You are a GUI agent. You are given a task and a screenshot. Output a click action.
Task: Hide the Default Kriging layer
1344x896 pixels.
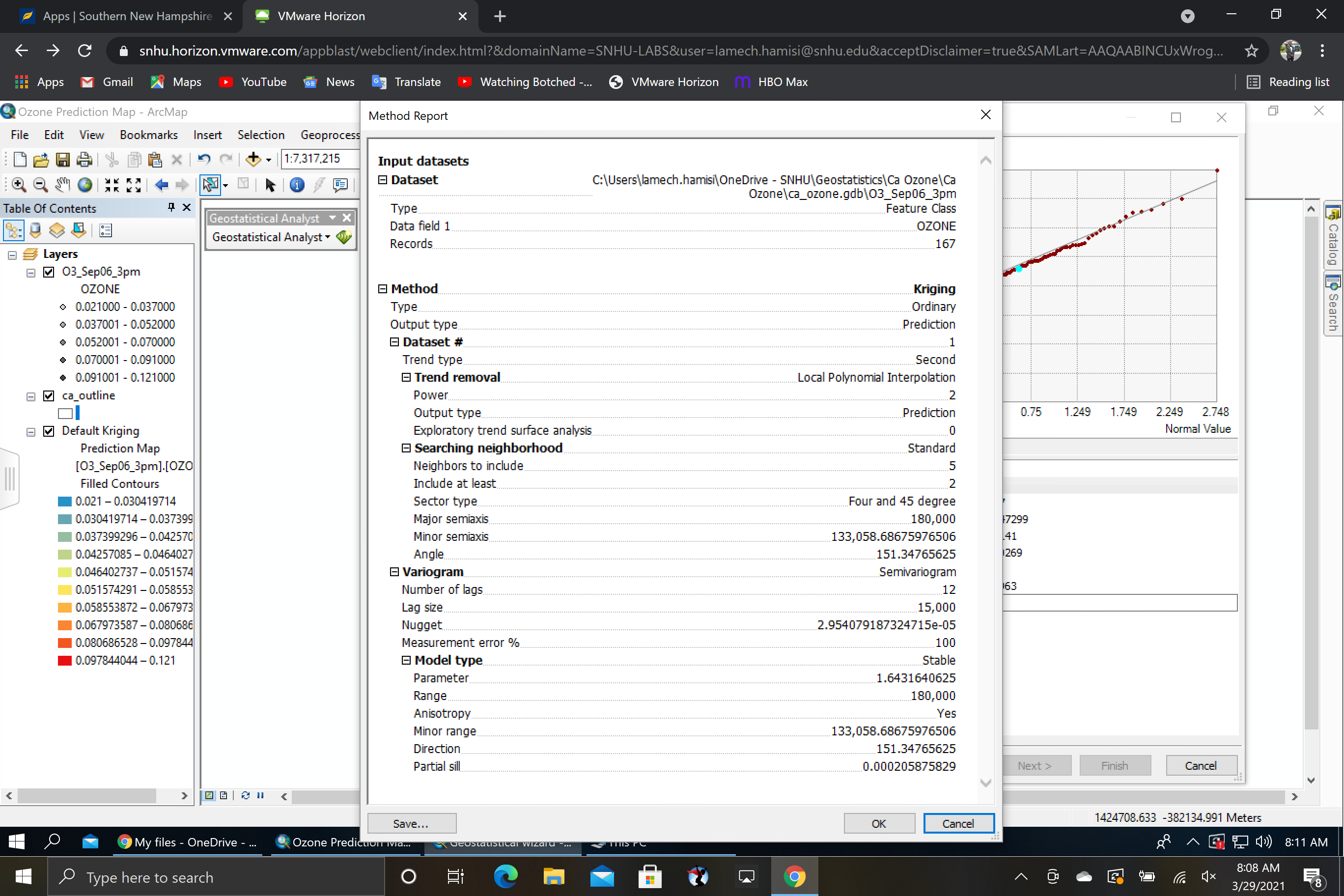(x=49, y=431)
